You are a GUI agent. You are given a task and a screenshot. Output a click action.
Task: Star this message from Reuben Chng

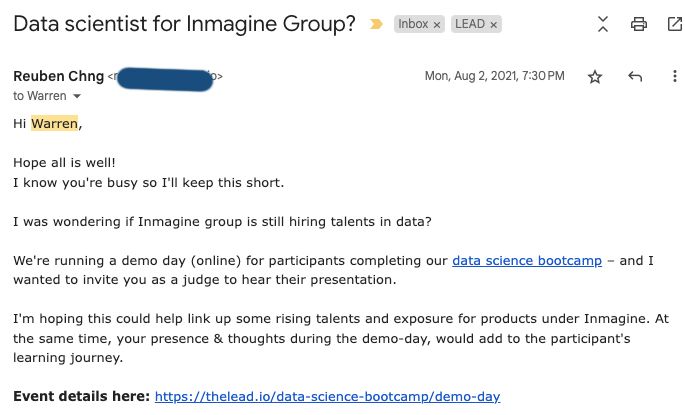pos(595,77)
